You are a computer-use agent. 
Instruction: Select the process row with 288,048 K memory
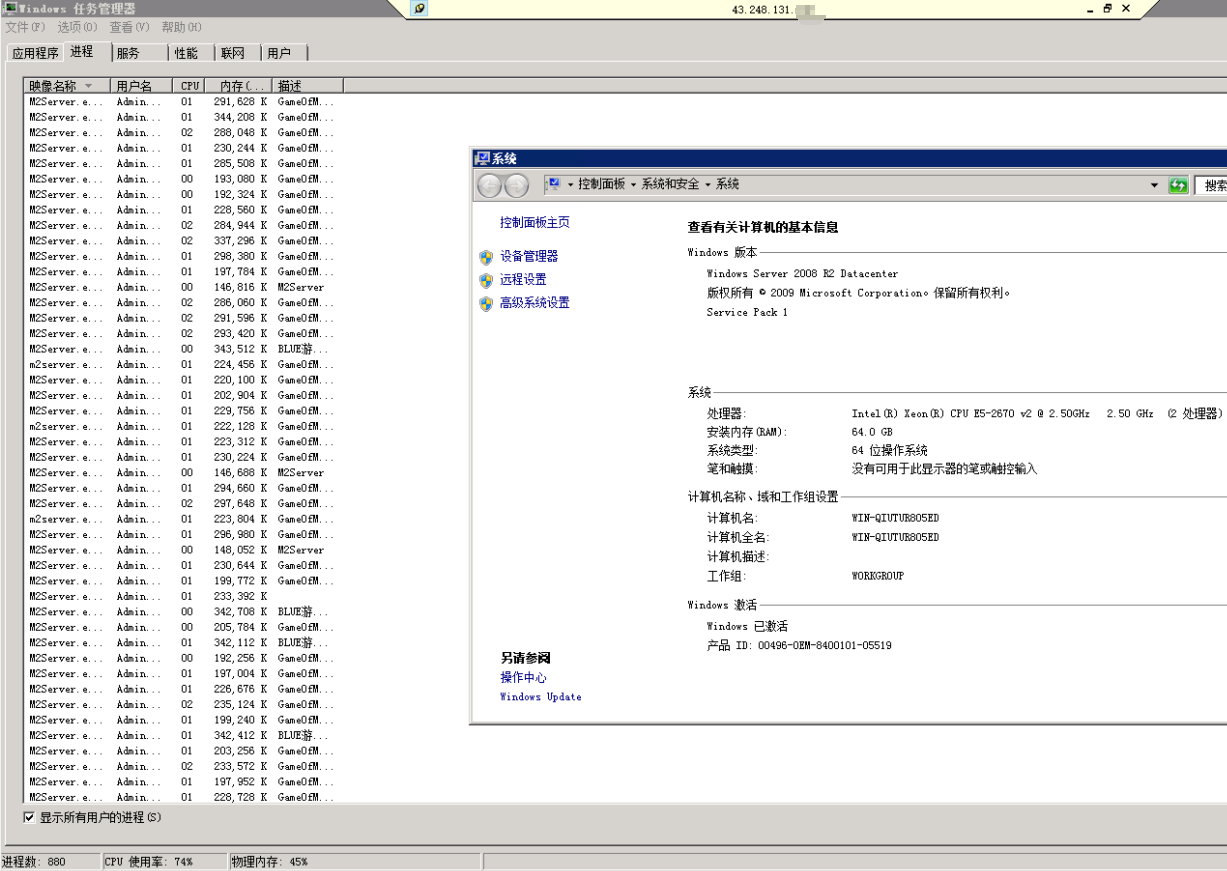[x=183, y=133]
